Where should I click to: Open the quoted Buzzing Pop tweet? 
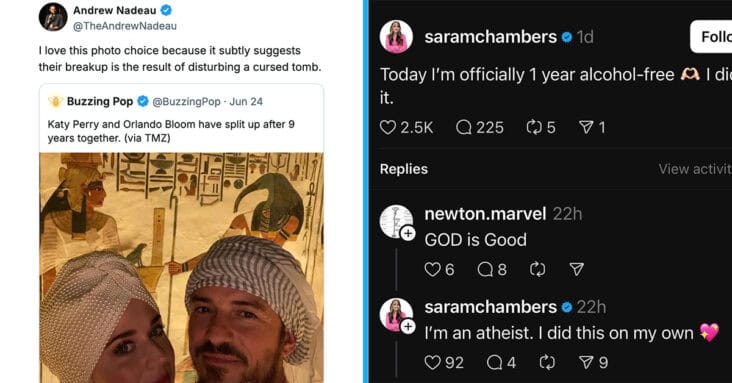[x=181, y=119]
